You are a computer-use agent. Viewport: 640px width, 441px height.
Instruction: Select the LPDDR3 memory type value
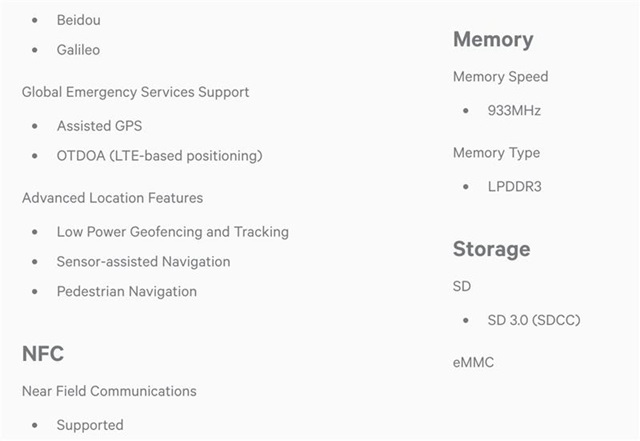point(514,187)
